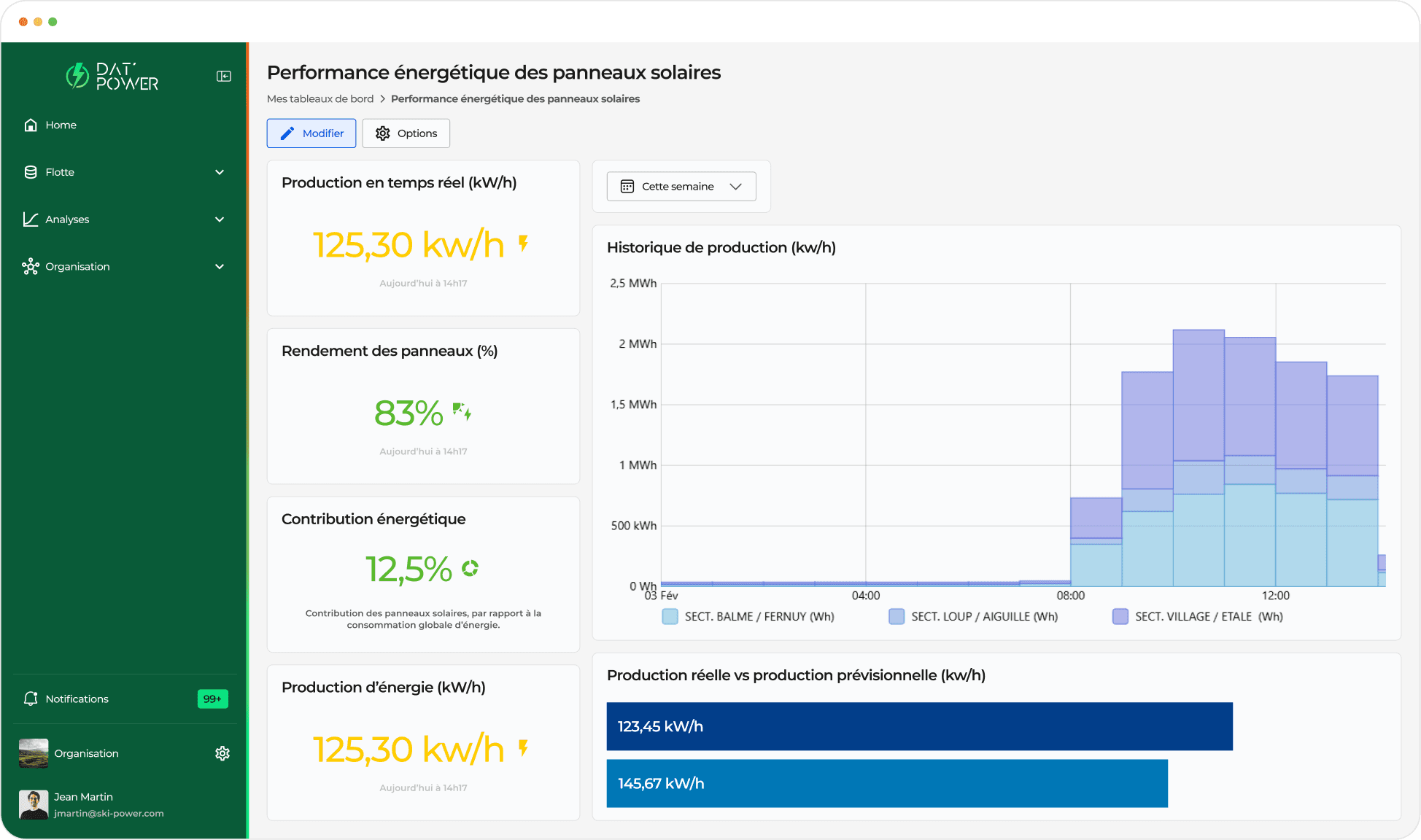Click the DAT POWER lightning logo
Screen dimensions: 1421x840
77,75
